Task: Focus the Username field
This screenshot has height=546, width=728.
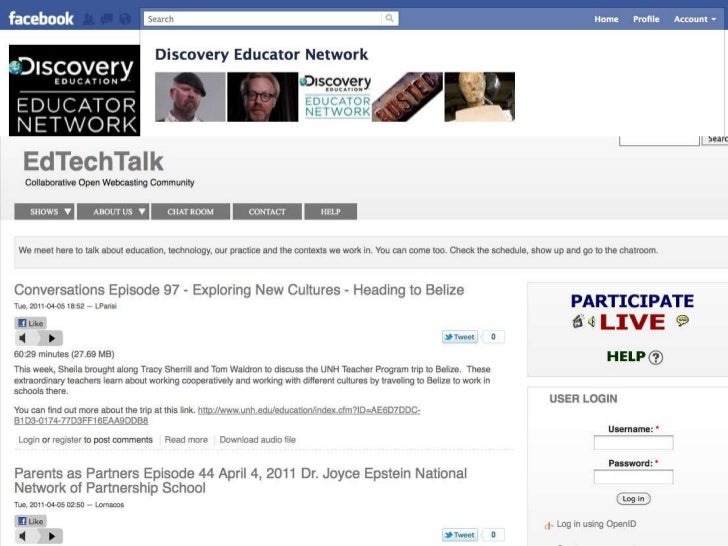Action: click(633, 443)
